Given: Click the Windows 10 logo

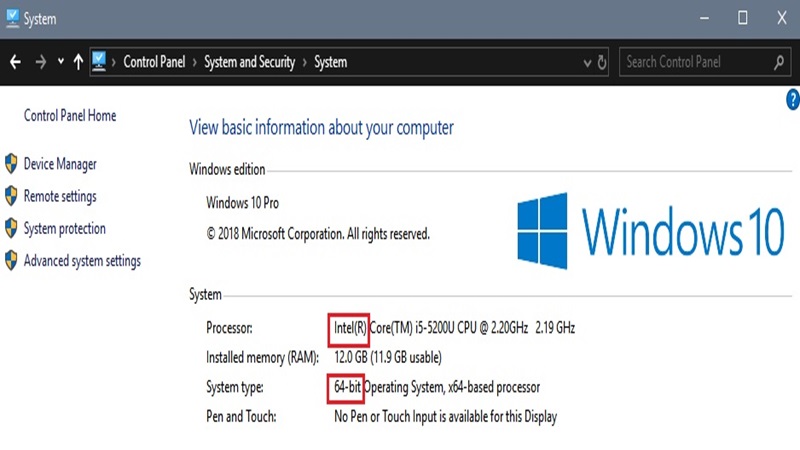Looking at the screenshot, I should click(x=651, y=231).
